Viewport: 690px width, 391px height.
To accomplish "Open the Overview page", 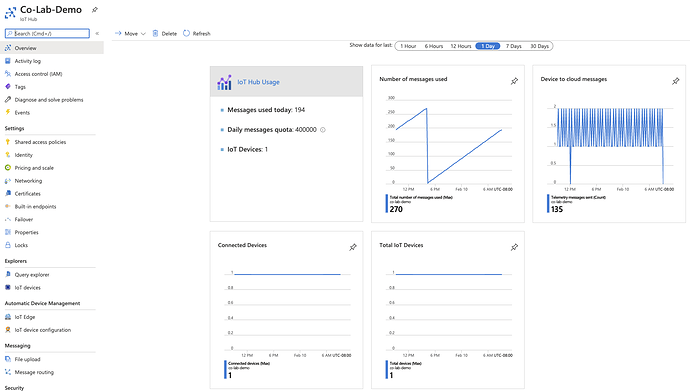I will [52, 48].
